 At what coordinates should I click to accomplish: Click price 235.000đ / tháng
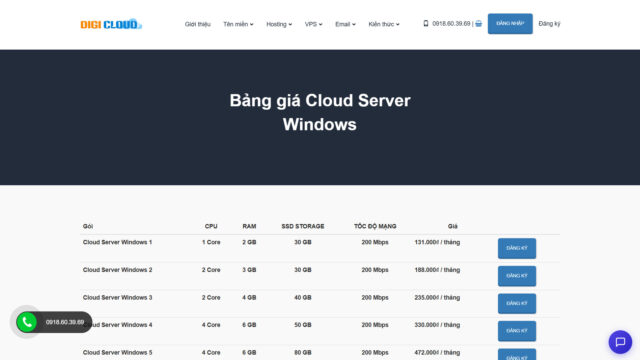coord(437,298)
